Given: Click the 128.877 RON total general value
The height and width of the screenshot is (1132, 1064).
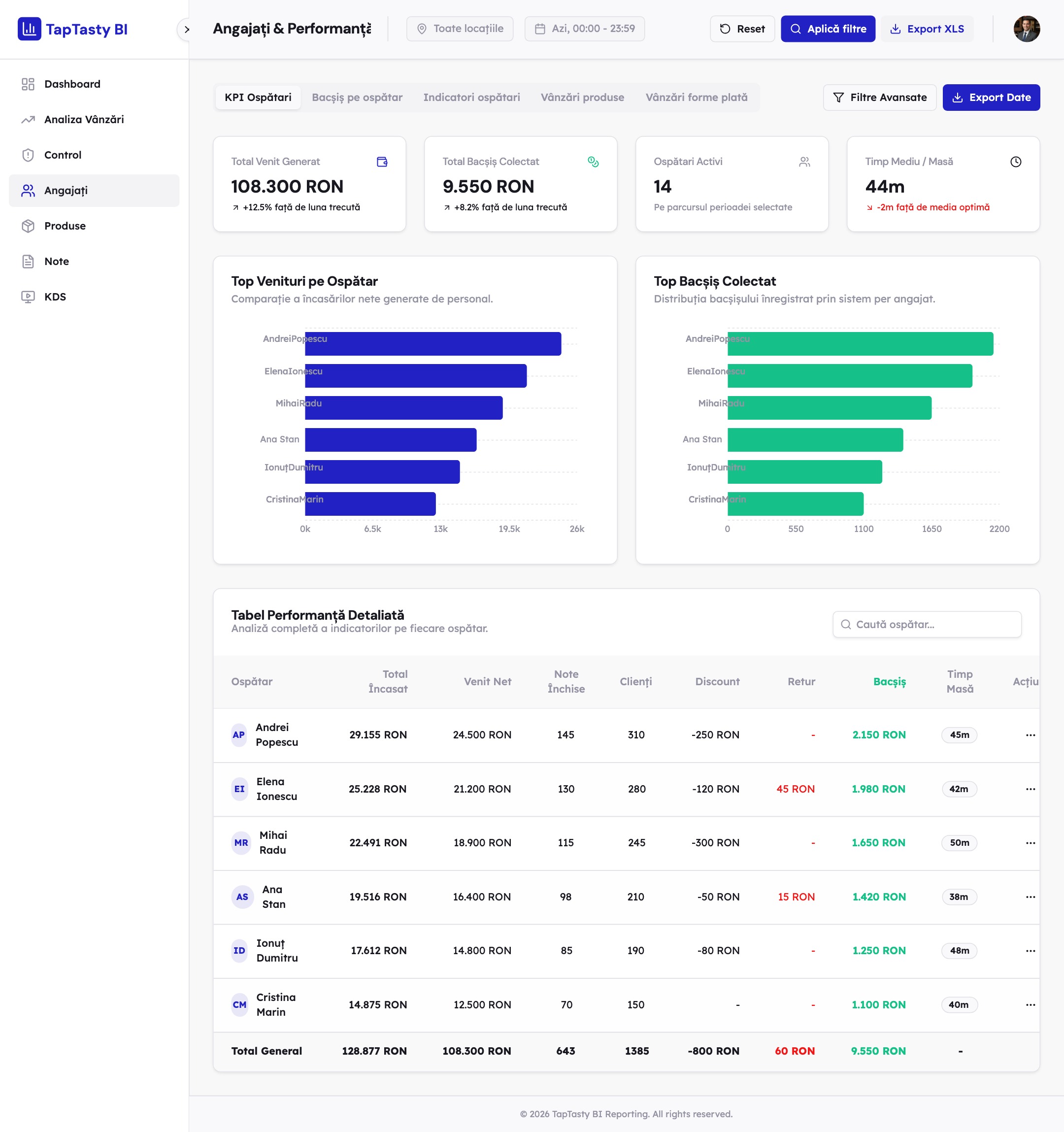Looking at the screenshot, I should 374,1051.
